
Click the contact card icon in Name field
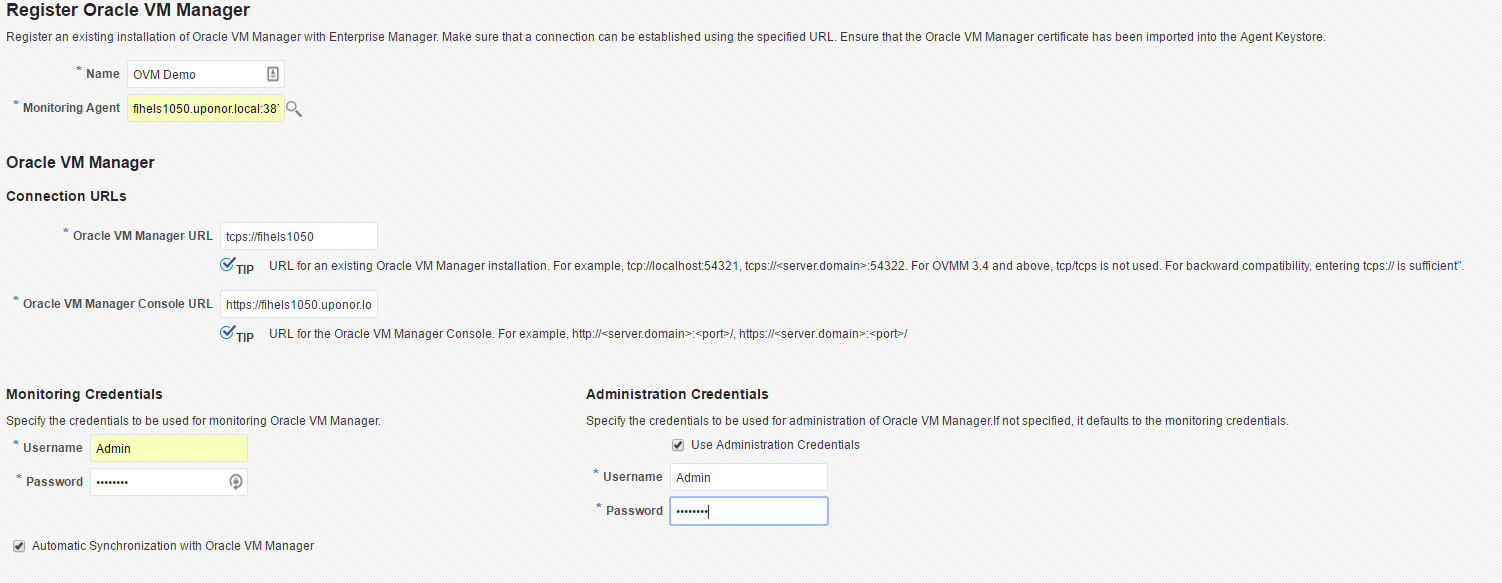273,74
